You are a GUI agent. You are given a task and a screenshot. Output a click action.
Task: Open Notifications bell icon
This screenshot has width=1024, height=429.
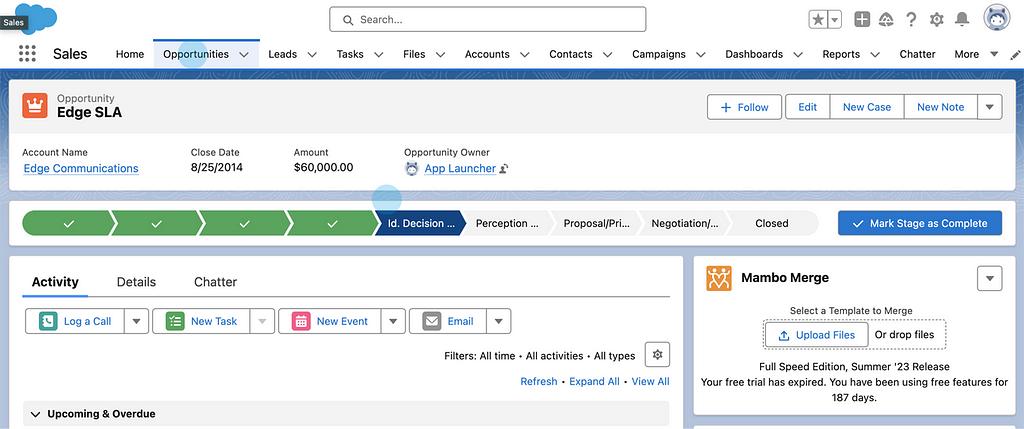(x=962, y=19)
